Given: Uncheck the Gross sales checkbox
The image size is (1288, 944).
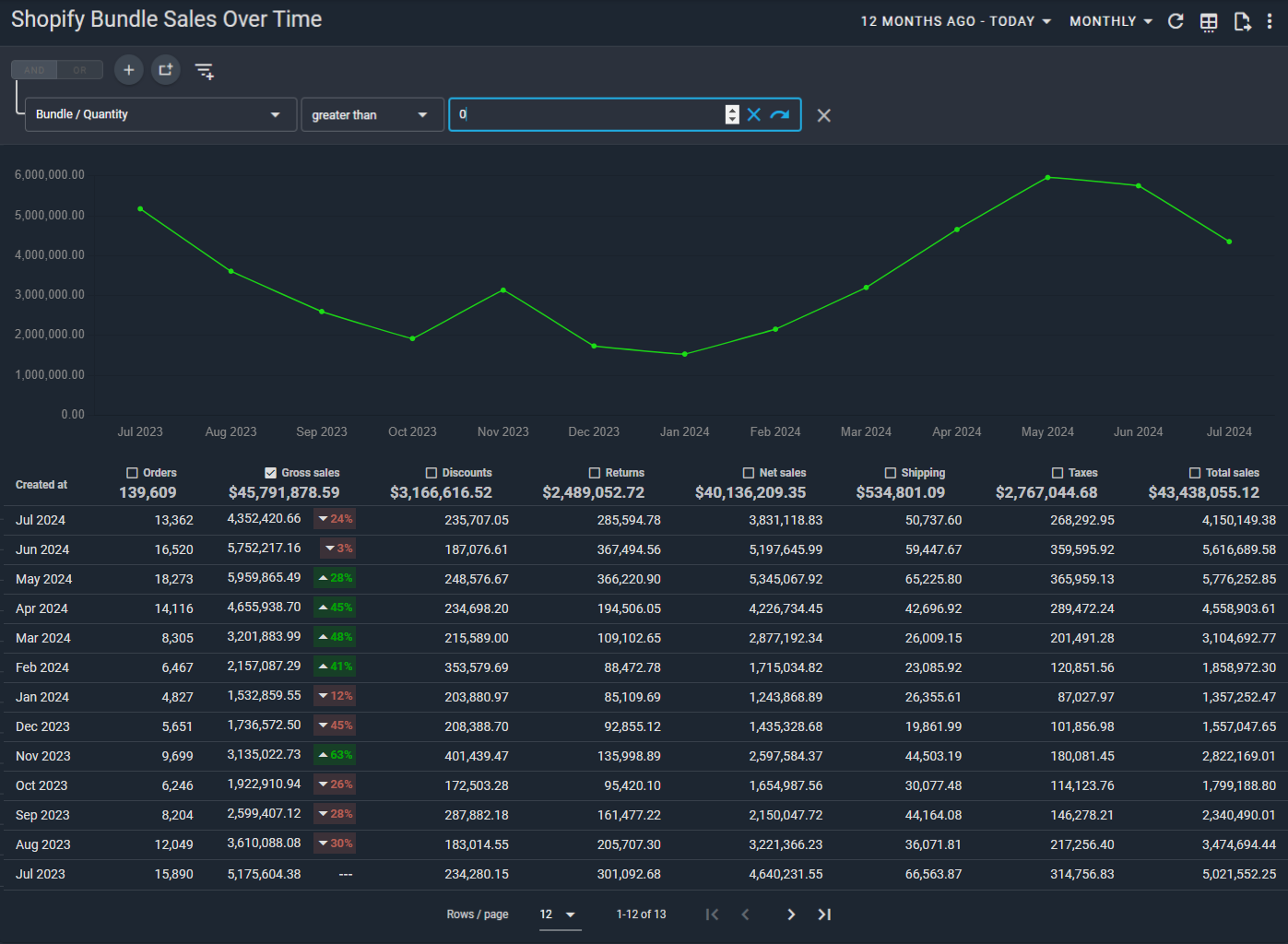Looking at the screenshot, I should pos(270,473).
